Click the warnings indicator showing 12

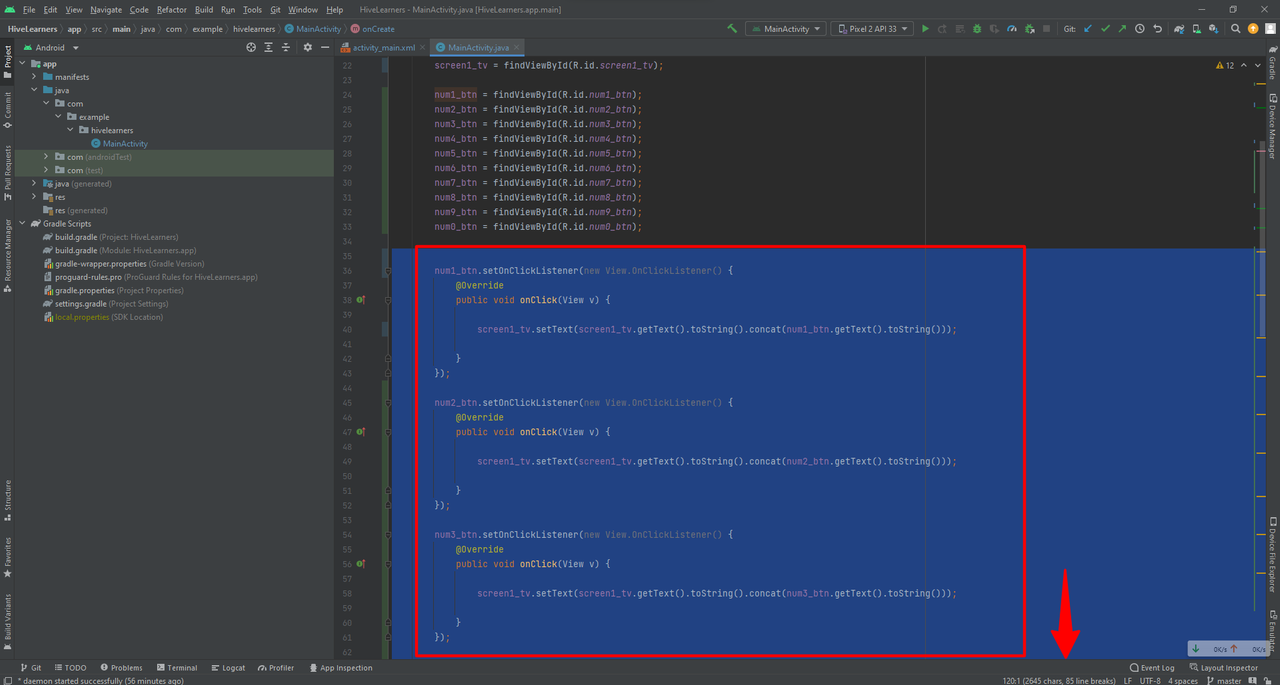1225,65
